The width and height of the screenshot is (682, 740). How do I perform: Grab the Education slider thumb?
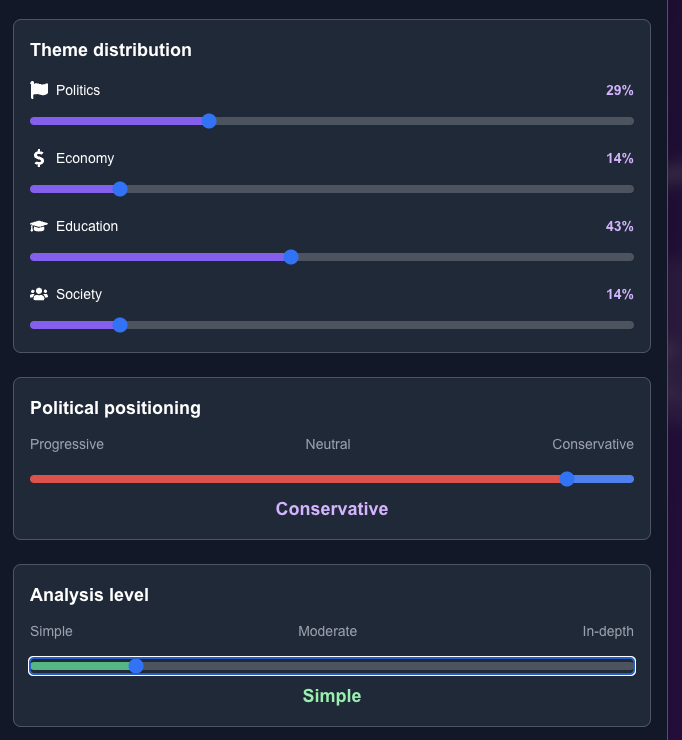pyautogui.click(x=291, y=257)
